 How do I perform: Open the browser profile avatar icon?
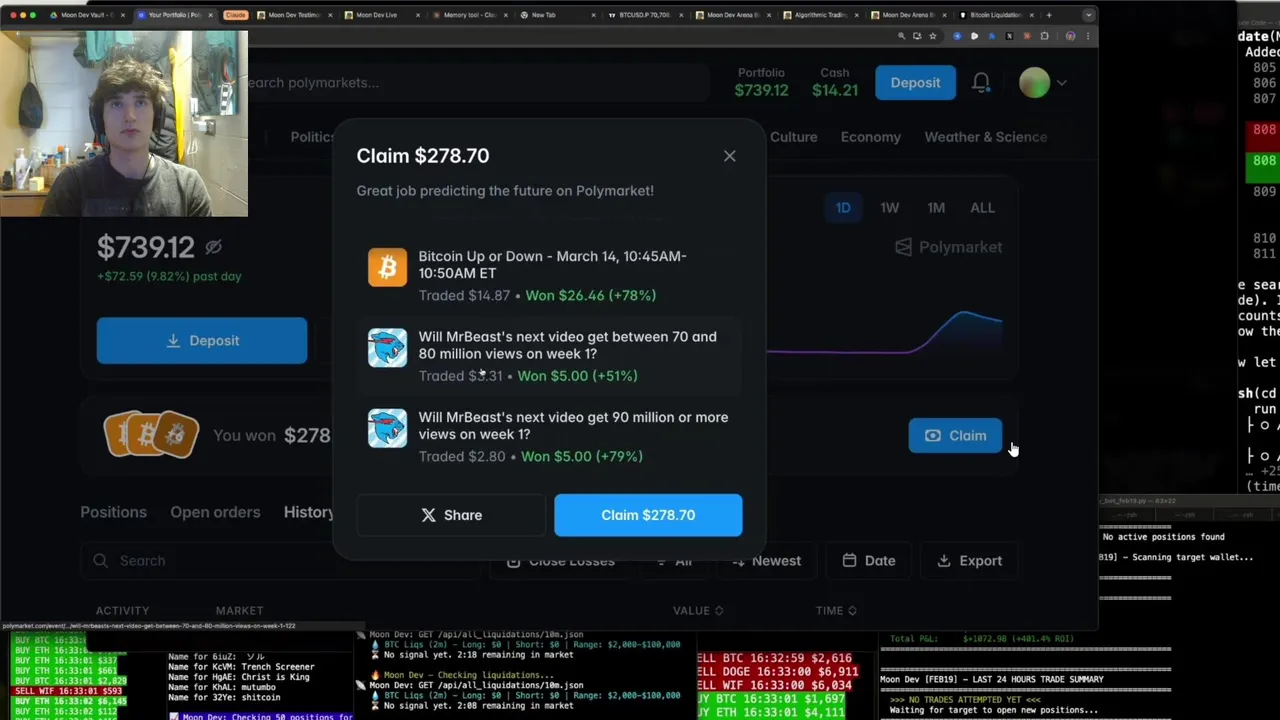coord(1070,36)
